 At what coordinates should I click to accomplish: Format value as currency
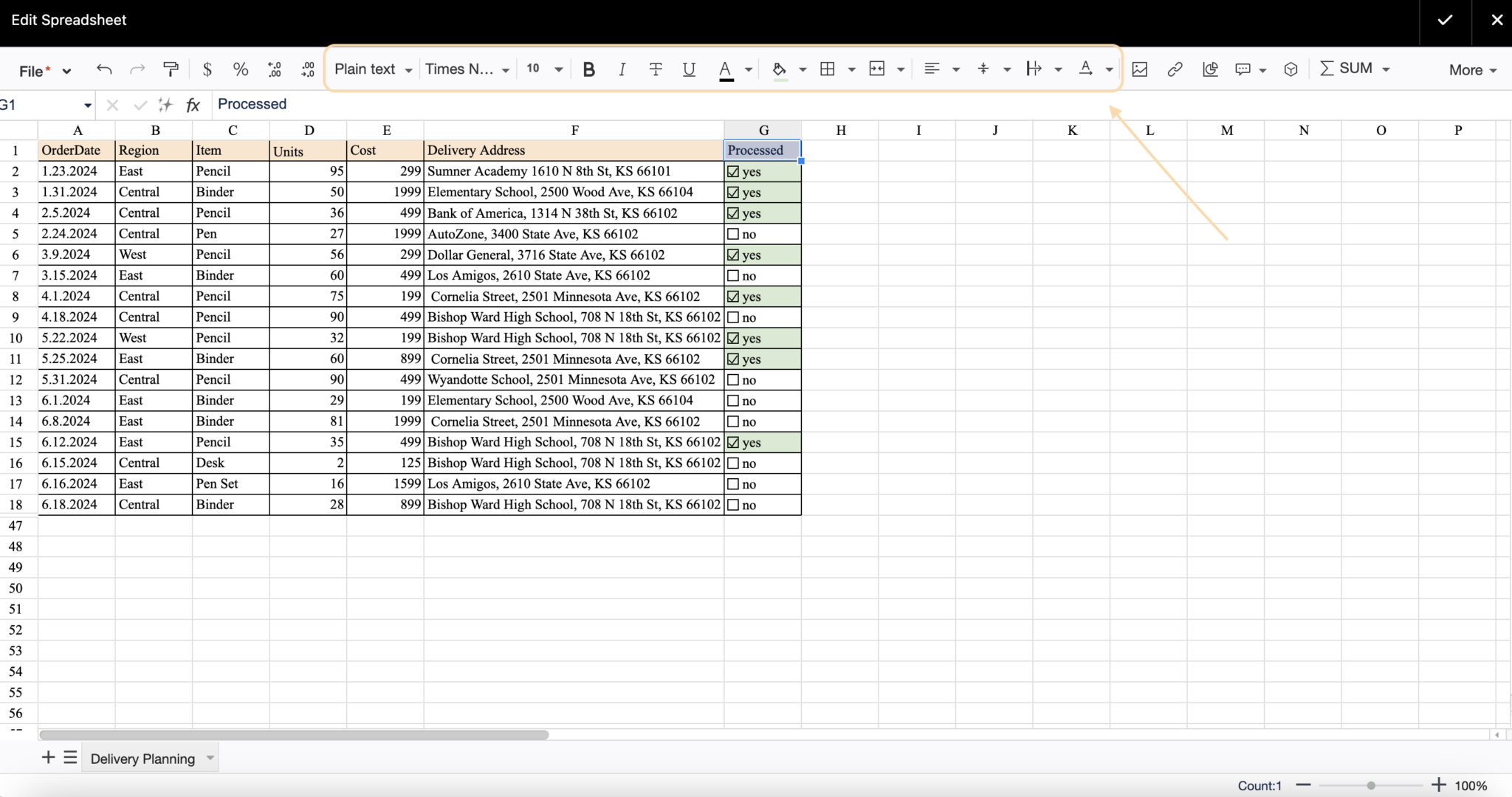tap(207, 69)
